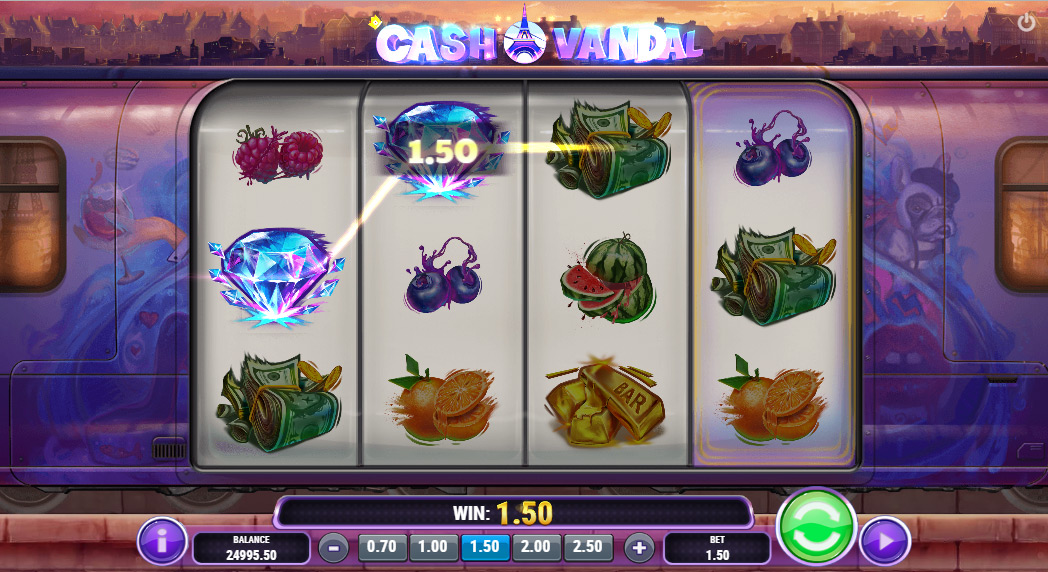Click the diamond symbol on reel one

tap(276, 277)
